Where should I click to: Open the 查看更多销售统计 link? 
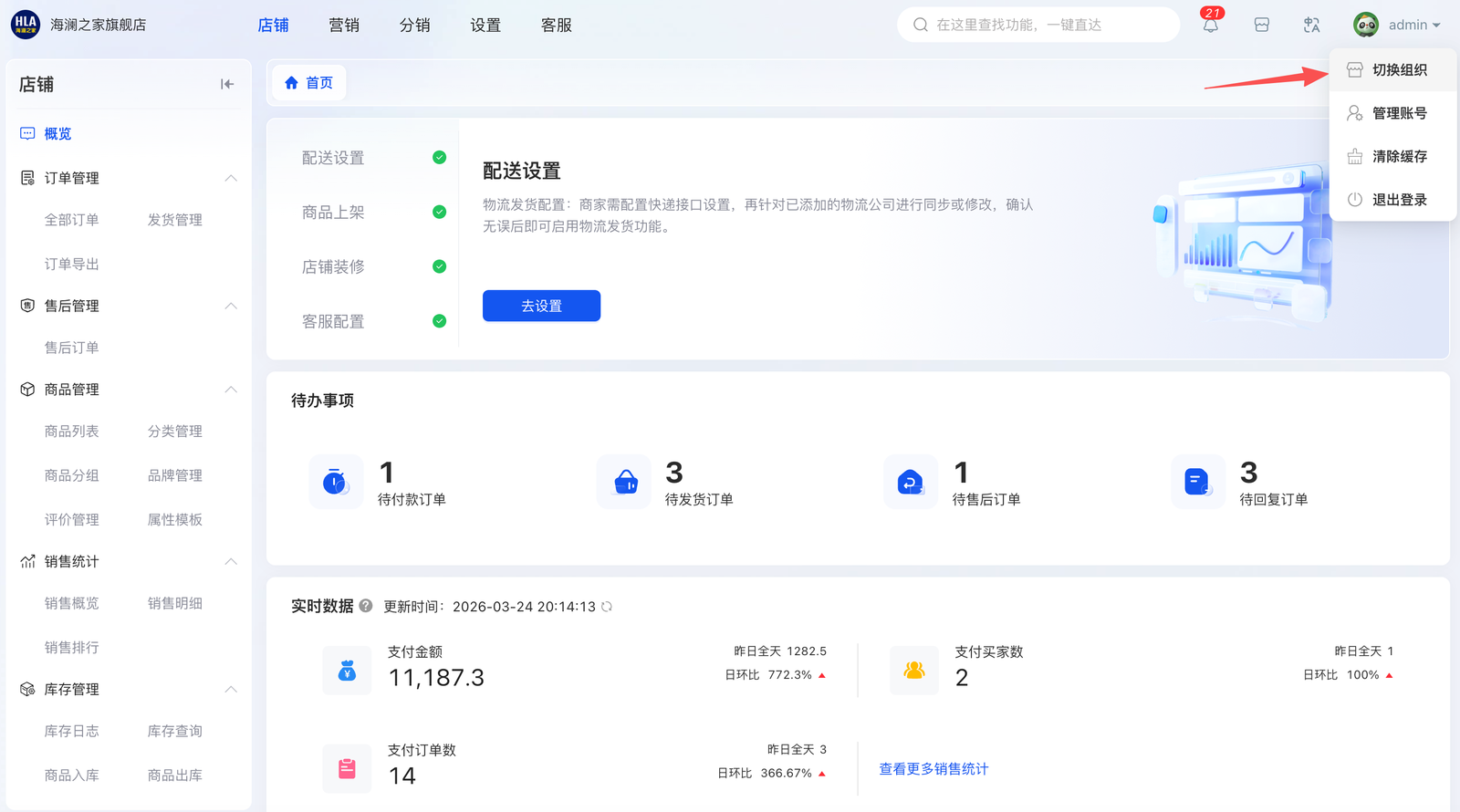[x=933, y=769]
